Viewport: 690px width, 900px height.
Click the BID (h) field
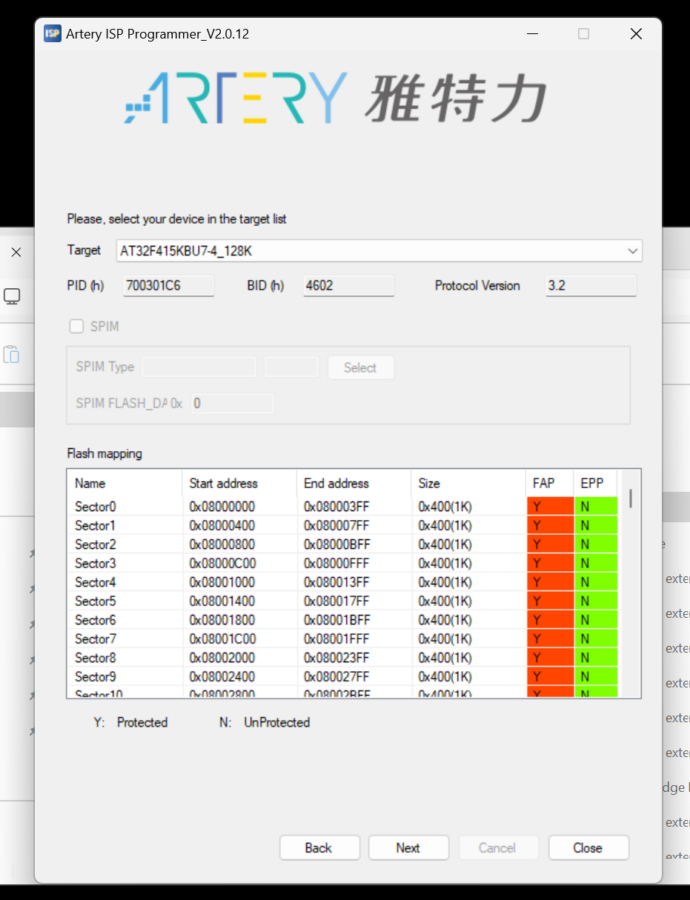348,286
